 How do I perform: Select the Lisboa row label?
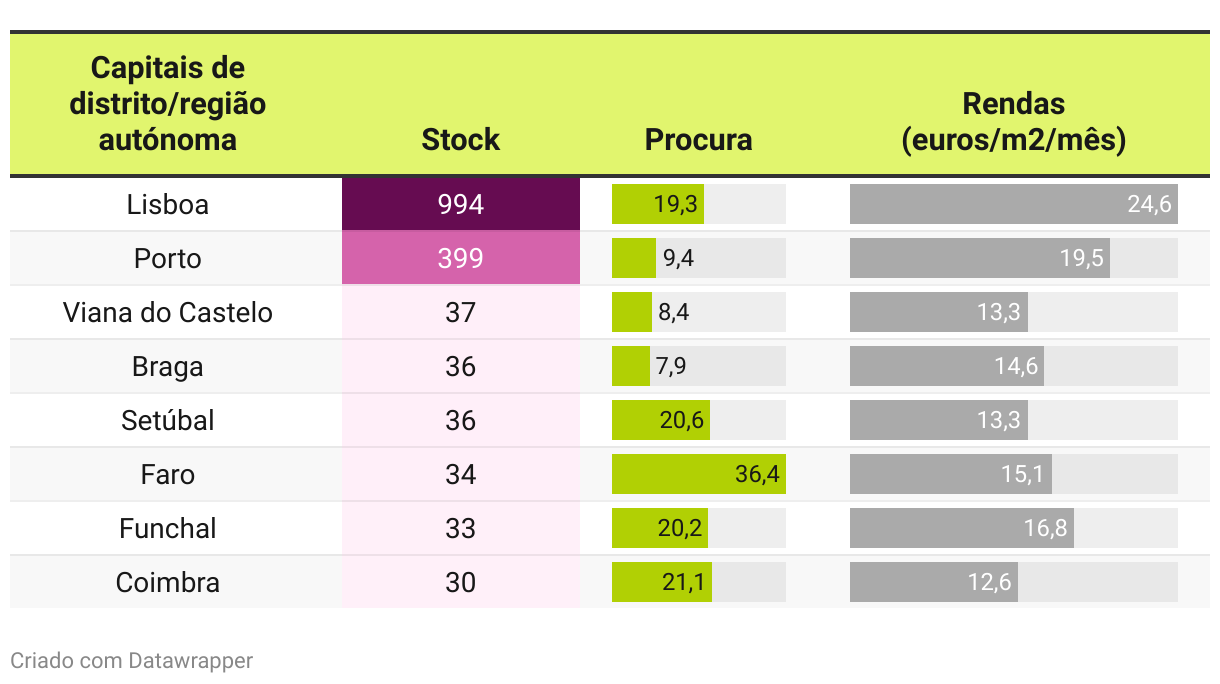168,205
